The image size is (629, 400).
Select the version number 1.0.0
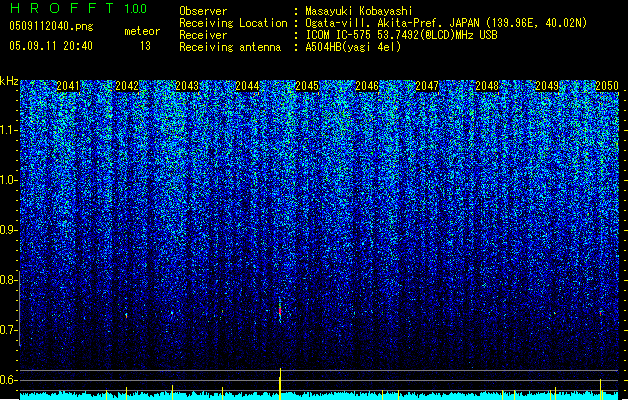point(135,9)
